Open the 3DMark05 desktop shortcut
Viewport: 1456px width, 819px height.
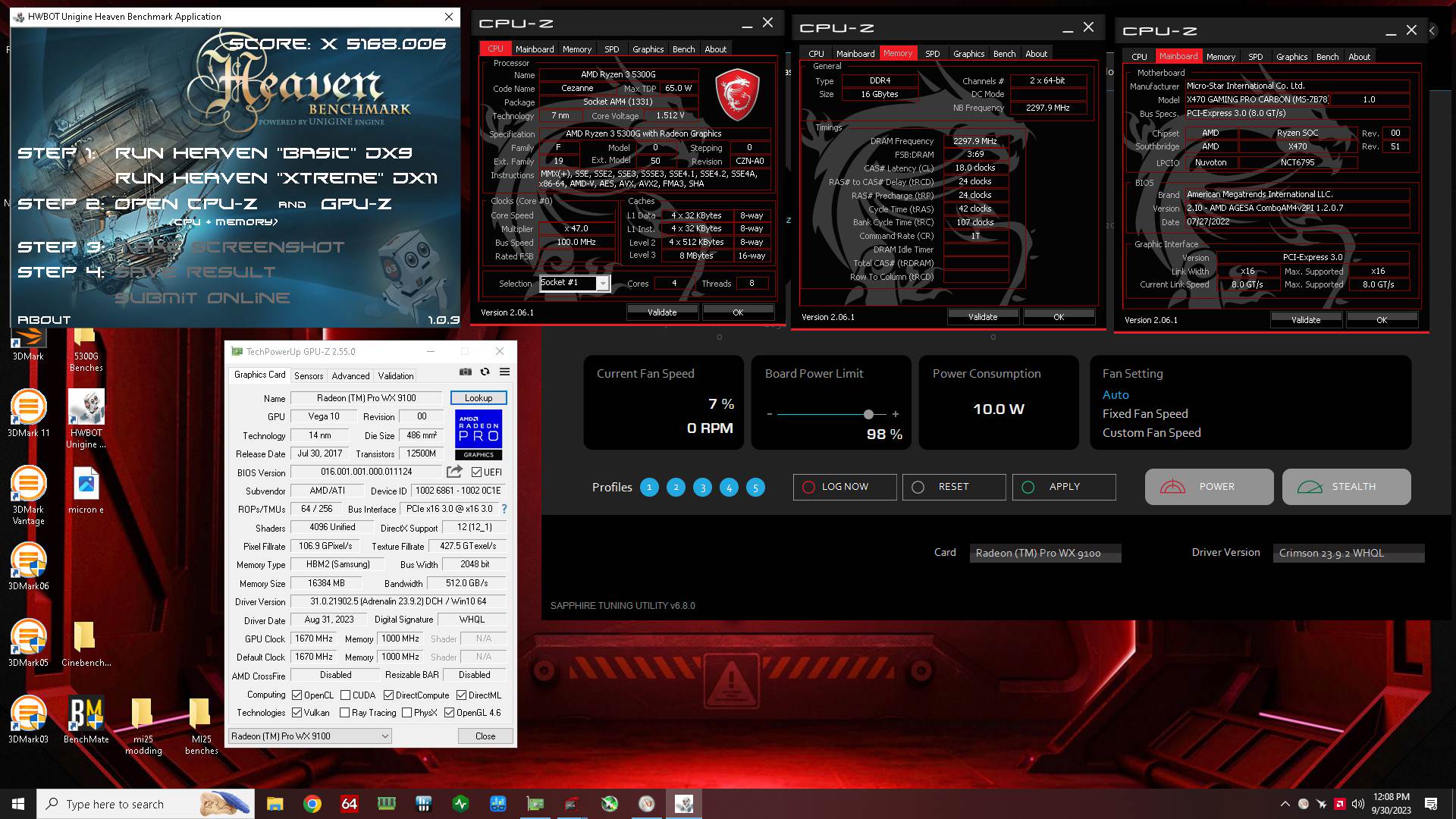click(28, 643)
